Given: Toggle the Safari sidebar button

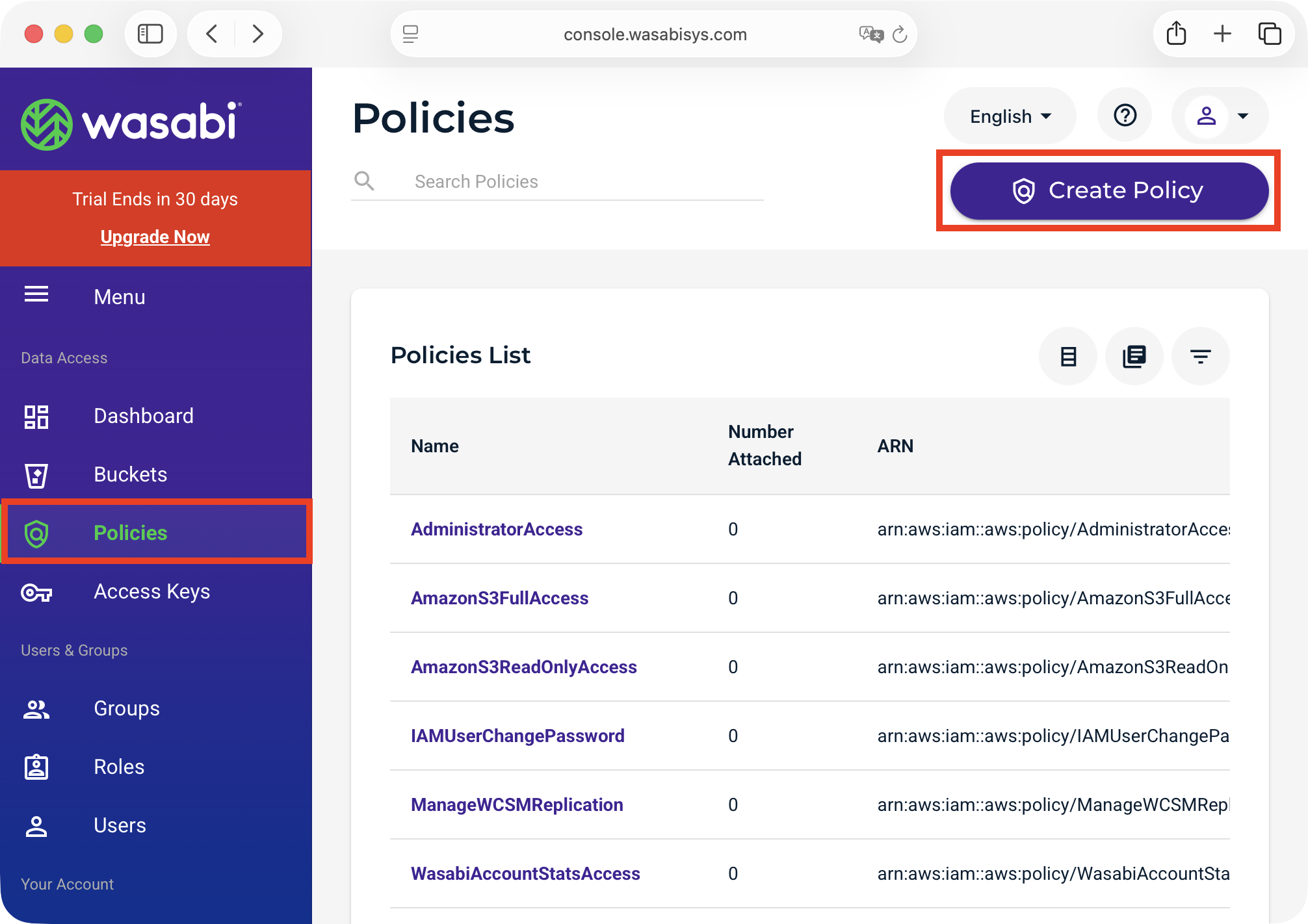Looking at the screenshot, I should click(x=150, y=34).
